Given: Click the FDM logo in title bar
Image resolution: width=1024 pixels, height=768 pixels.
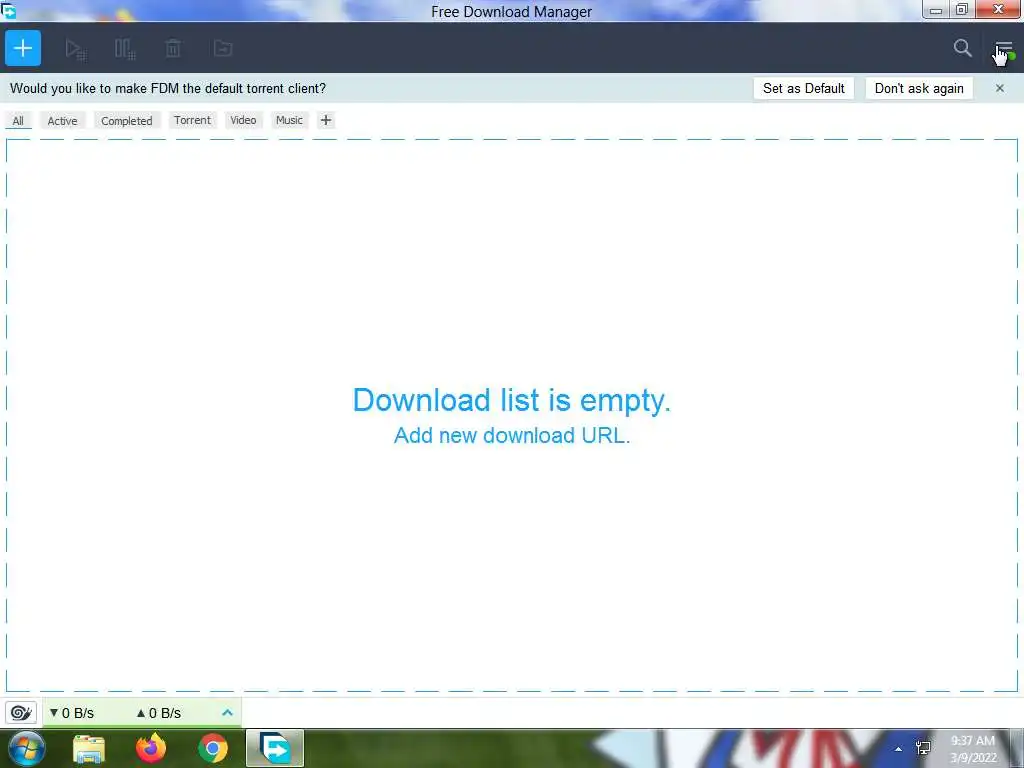Looking at the screenshot, I should 8,10.
